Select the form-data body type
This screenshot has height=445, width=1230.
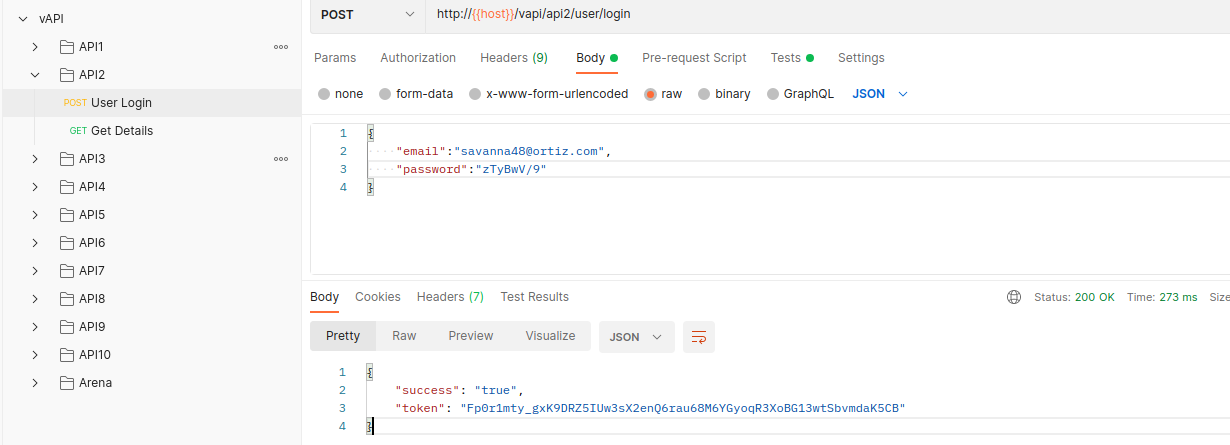coord(385,94)
